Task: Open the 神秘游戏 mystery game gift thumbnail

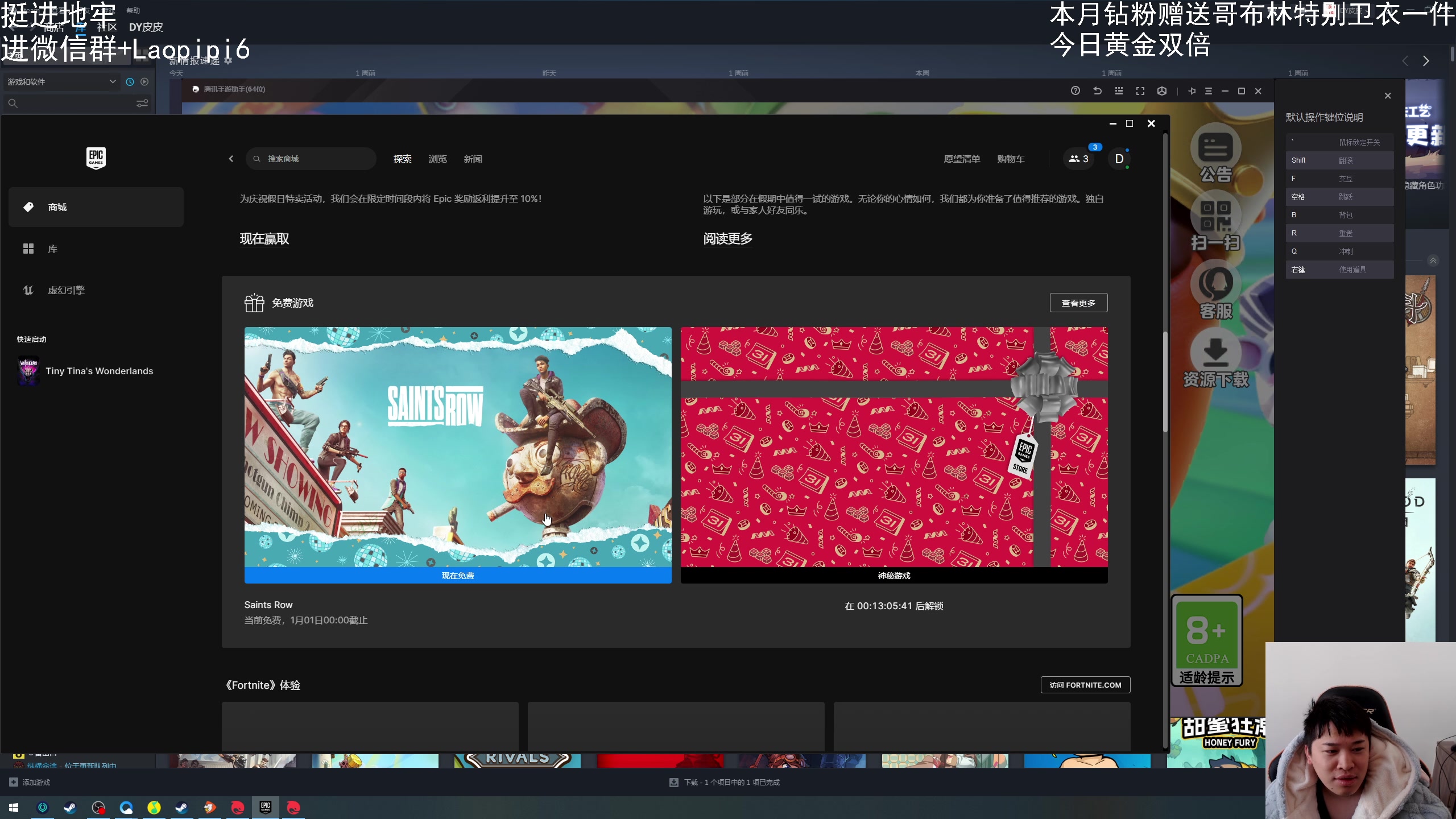Action: pyautogui.click(x=894, y=447)
